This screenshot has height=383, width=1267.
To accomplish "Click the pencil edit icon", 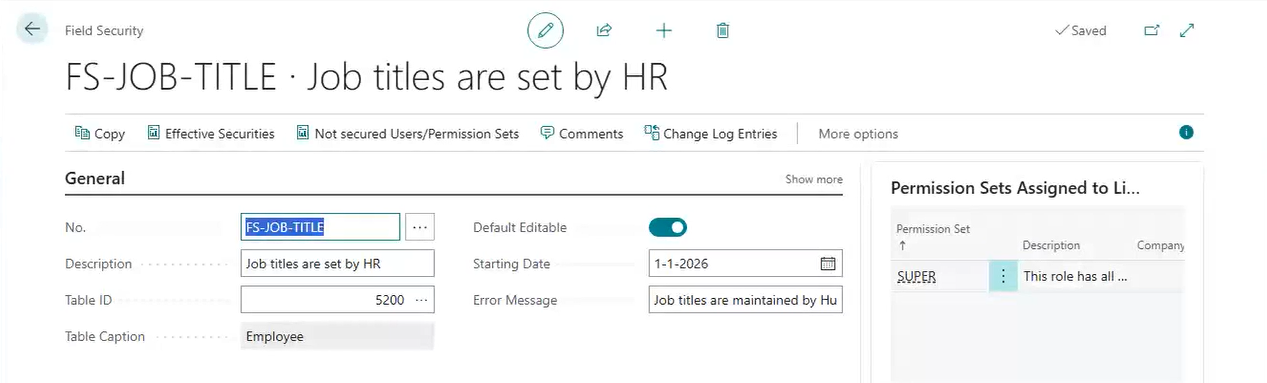I will click(x=545, y=31).
